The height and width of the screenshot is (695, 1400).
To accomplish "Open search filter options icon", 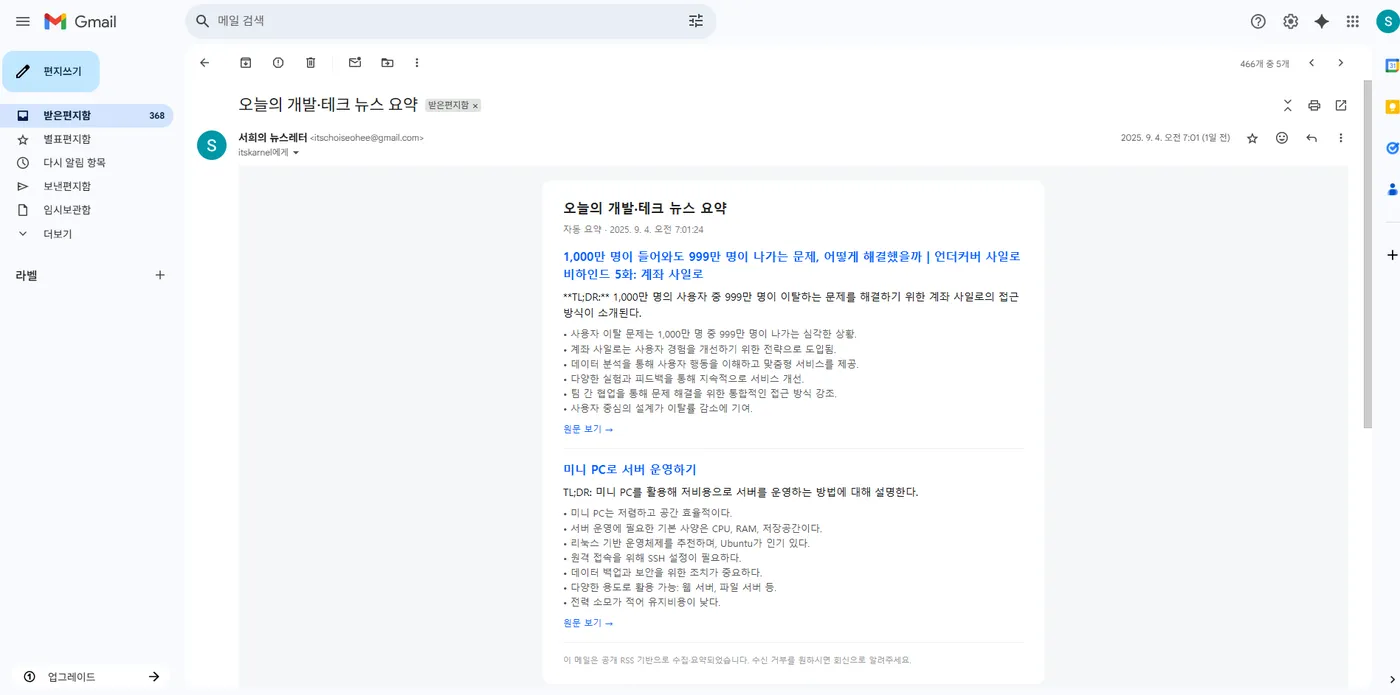I will click(x=696, y=21).
